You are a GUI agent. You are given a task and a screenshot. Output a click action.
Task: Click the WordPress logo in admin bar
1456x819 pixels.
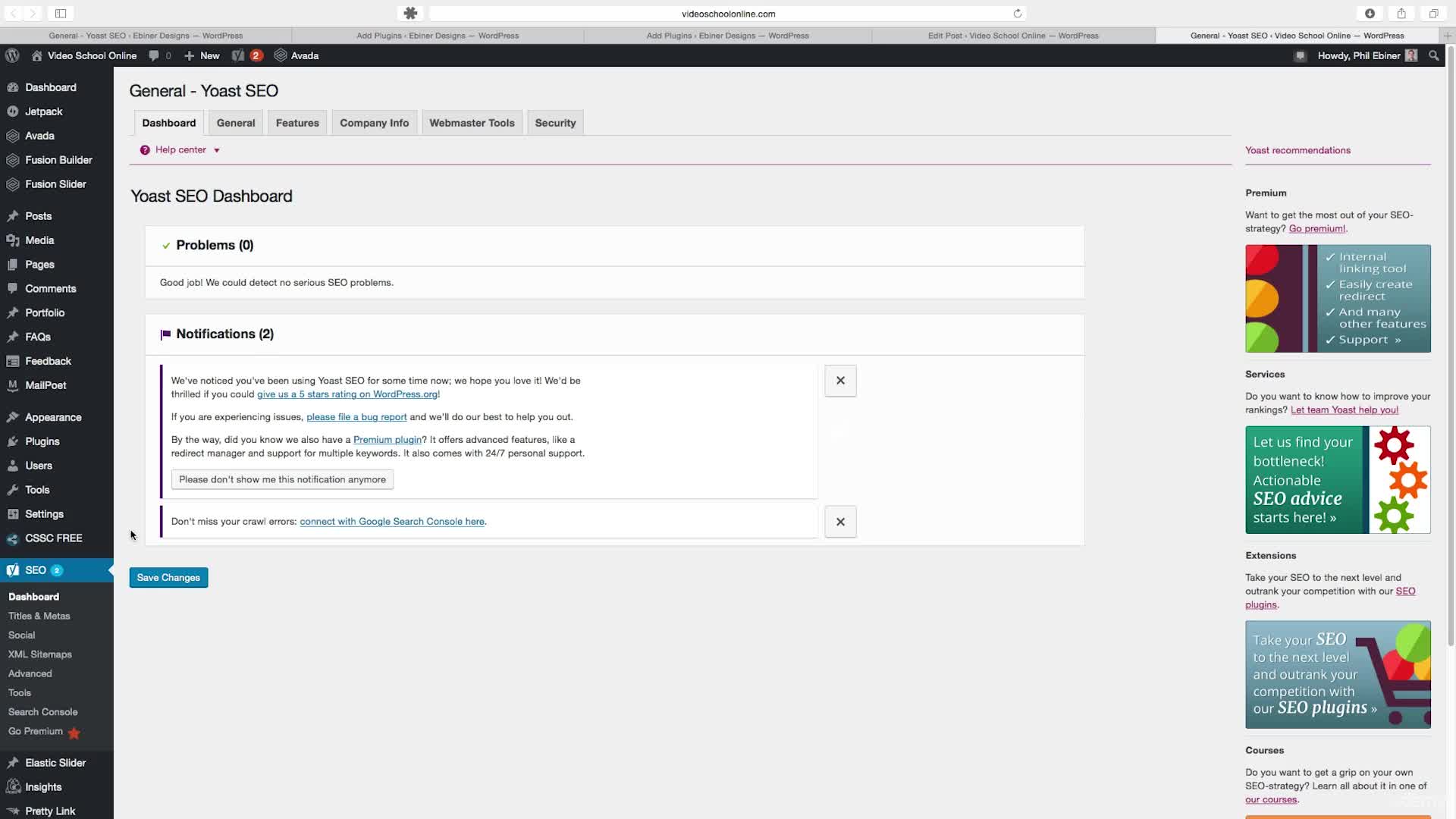(x=12, y=55)
